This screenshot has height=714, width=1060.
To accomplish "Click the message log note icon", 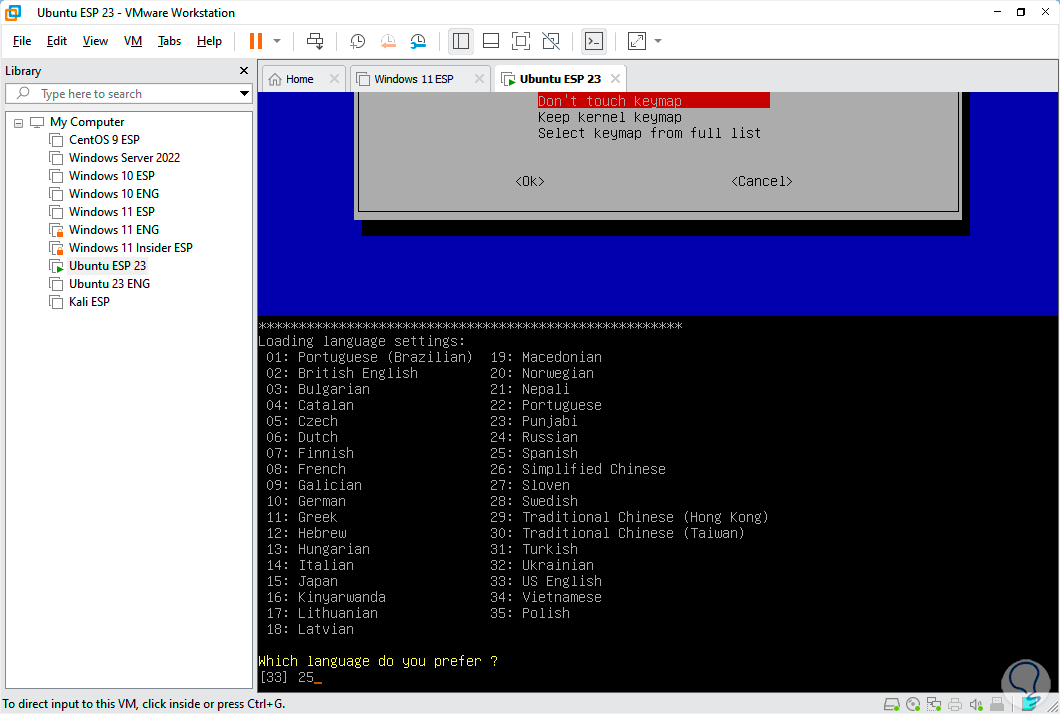I will tap(1029, 705).
